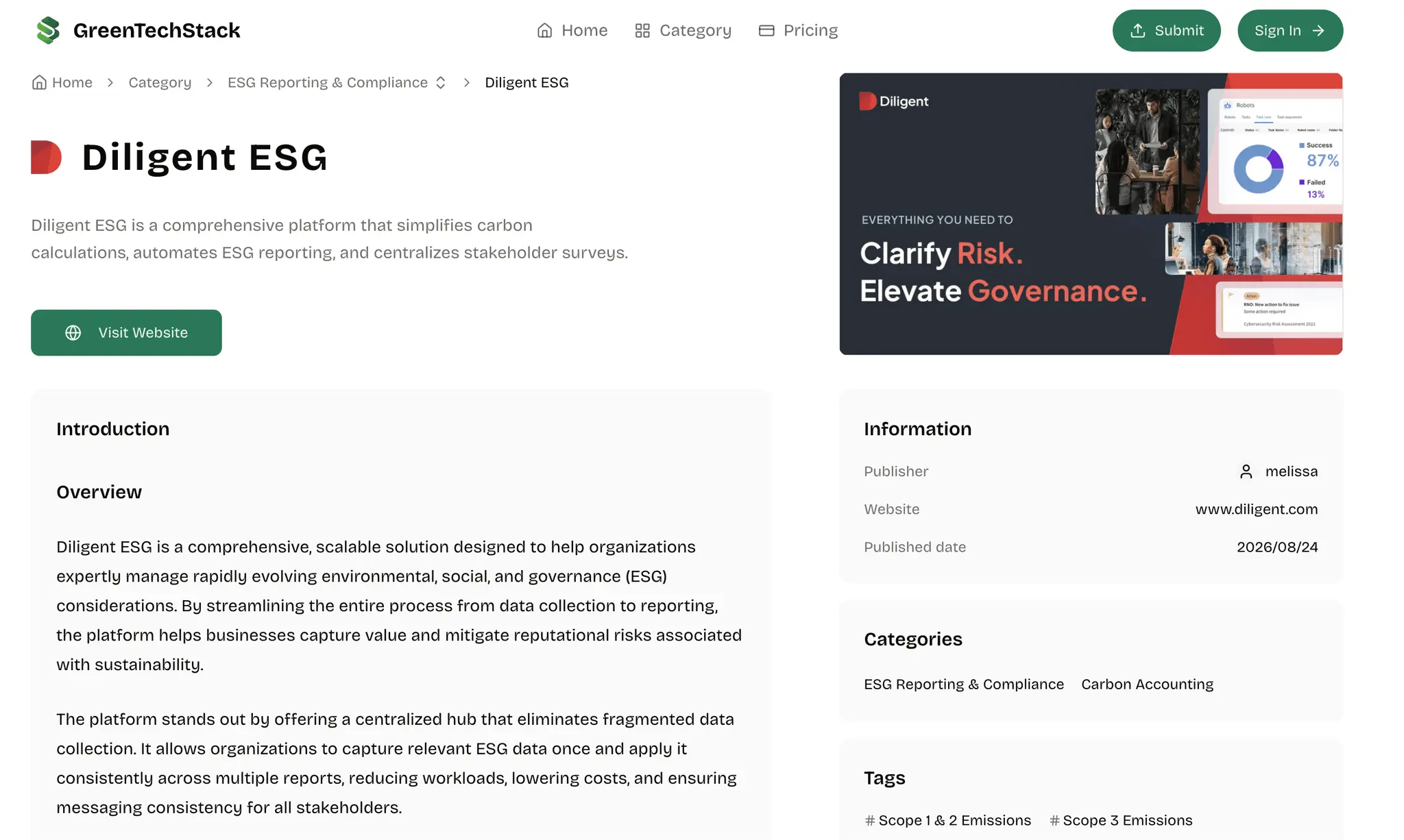Click the Visit Website button
1404x840 pixels.
[x=126, y=332]
